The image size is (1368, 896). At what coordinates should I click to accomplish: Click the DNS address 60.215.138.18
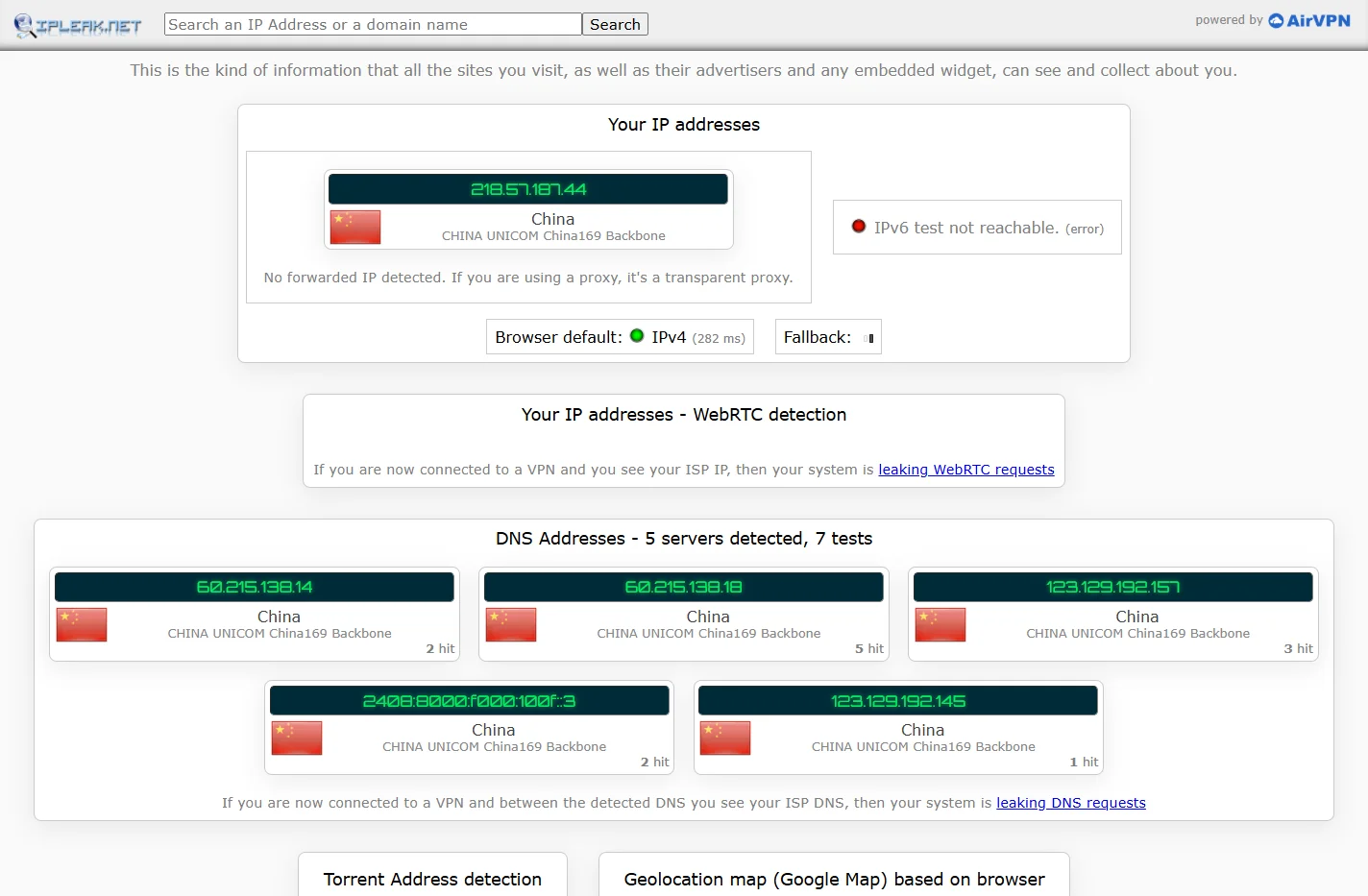click(x=684, y=587)
